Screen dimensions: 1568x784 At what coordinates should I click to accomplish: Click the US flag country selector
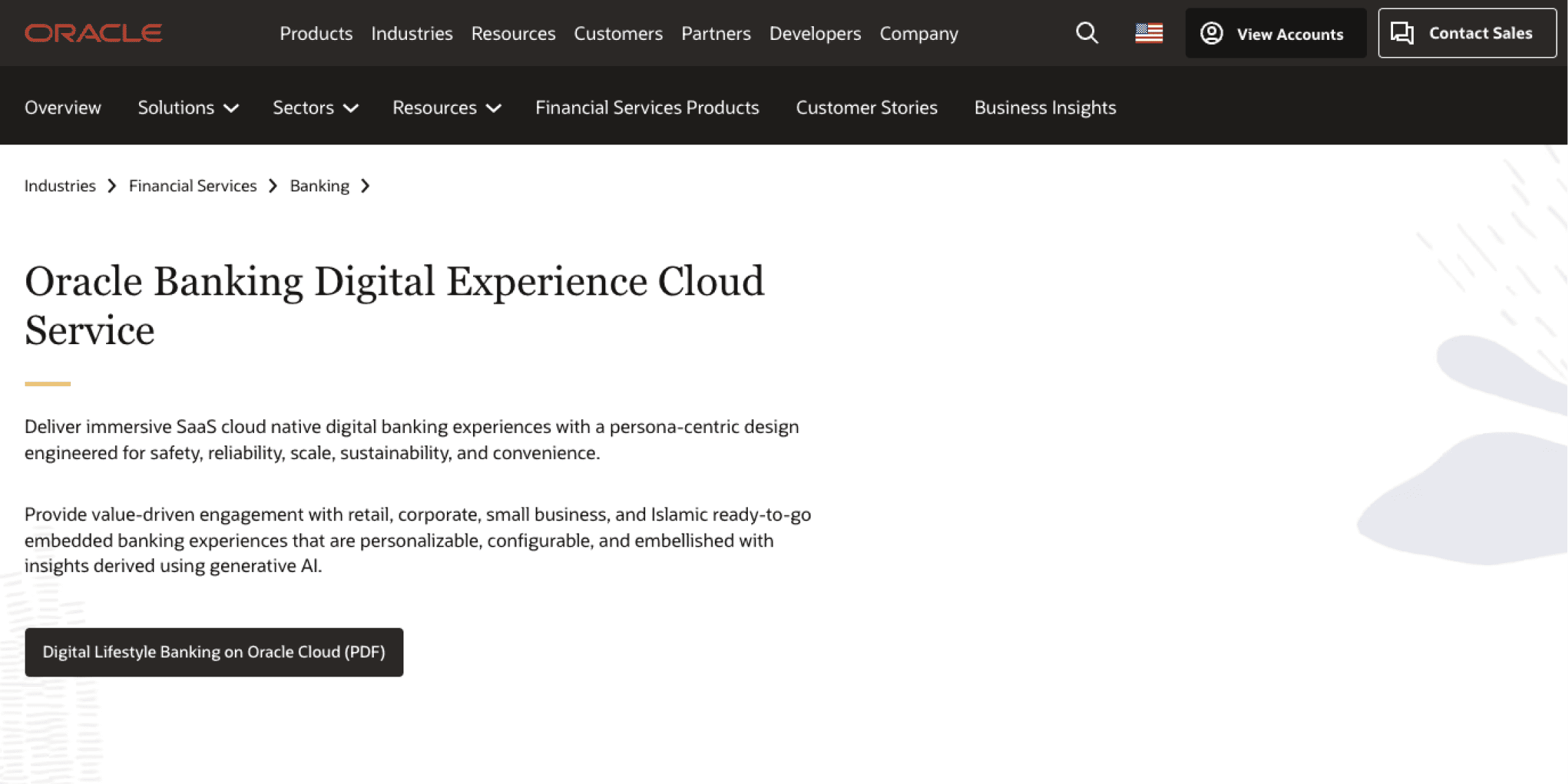[1148, 32]
